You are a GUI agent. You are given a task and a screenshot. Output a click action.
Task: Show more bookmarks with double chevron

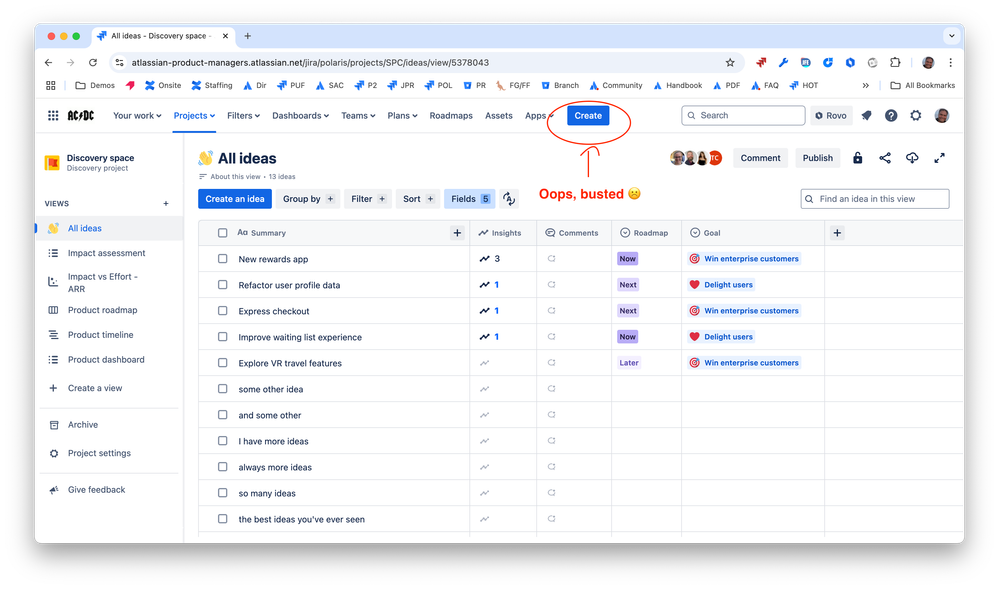pos(865,85)
